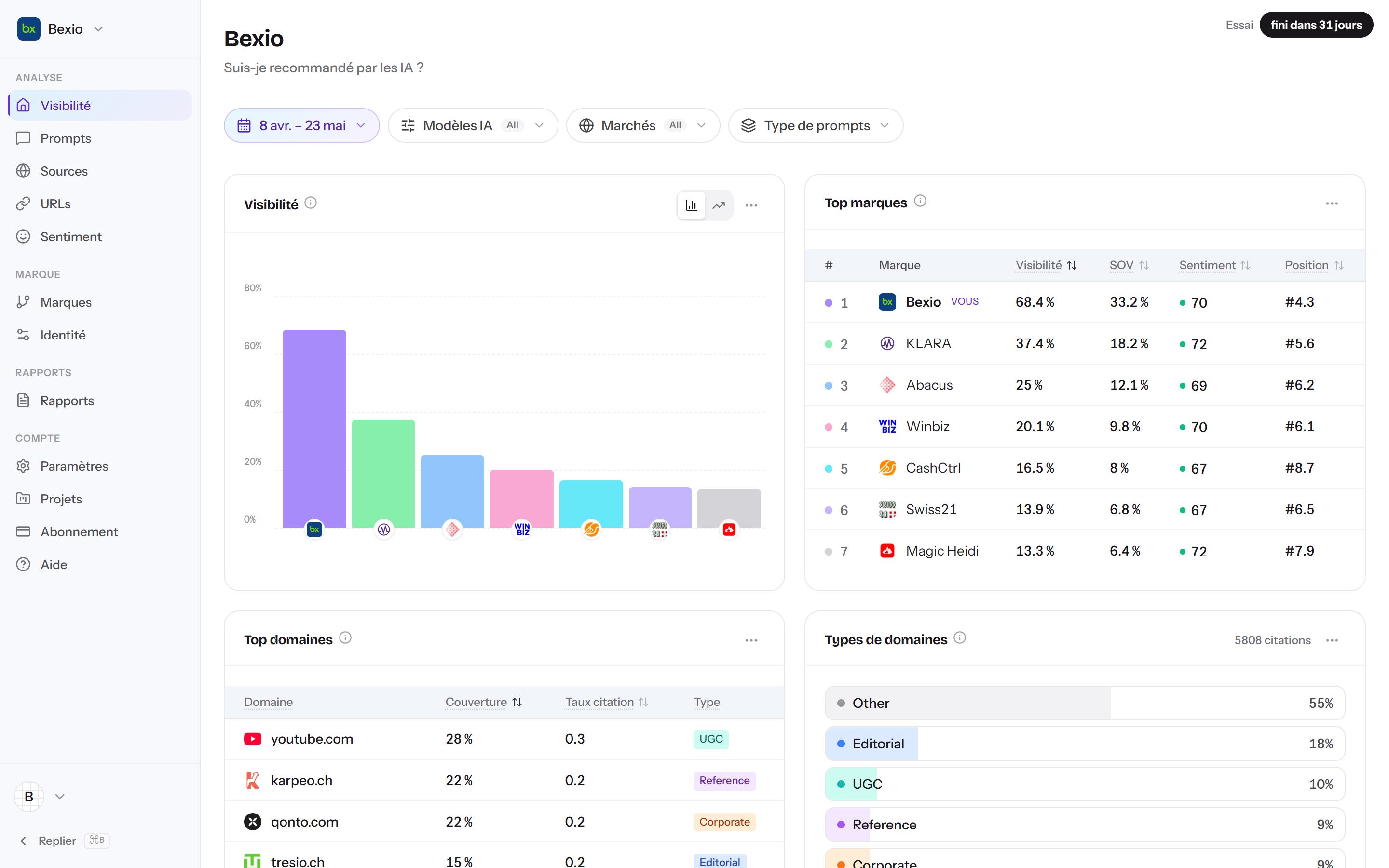Click the Paramètres gear icon
Image resolution: width=1389 pixels, height=868 pixels.
coord(23,465)
